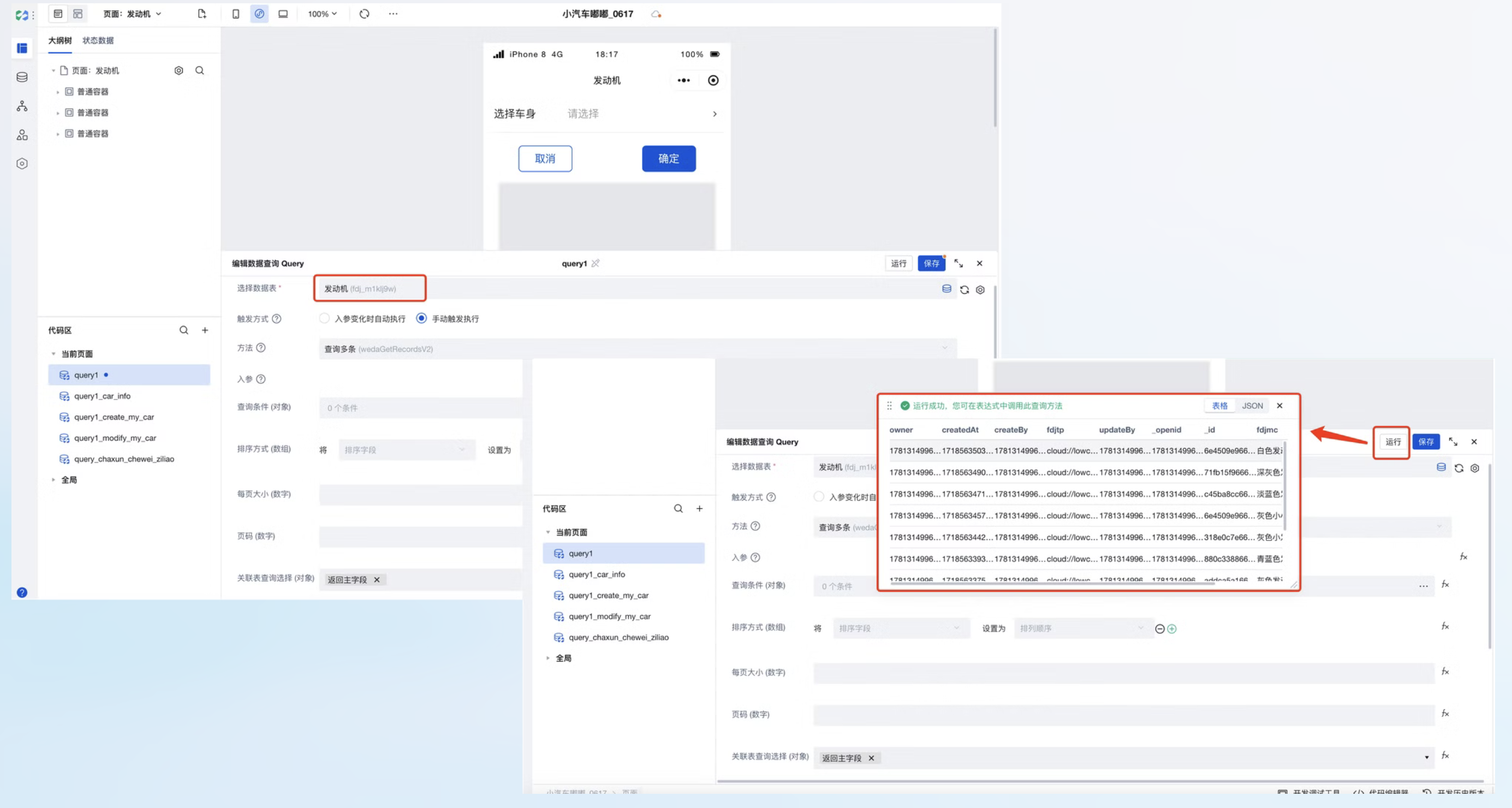This screenshot has height=808, width=1512.
Task: Open the data source sidebar icon
Action: click(22, 77)
